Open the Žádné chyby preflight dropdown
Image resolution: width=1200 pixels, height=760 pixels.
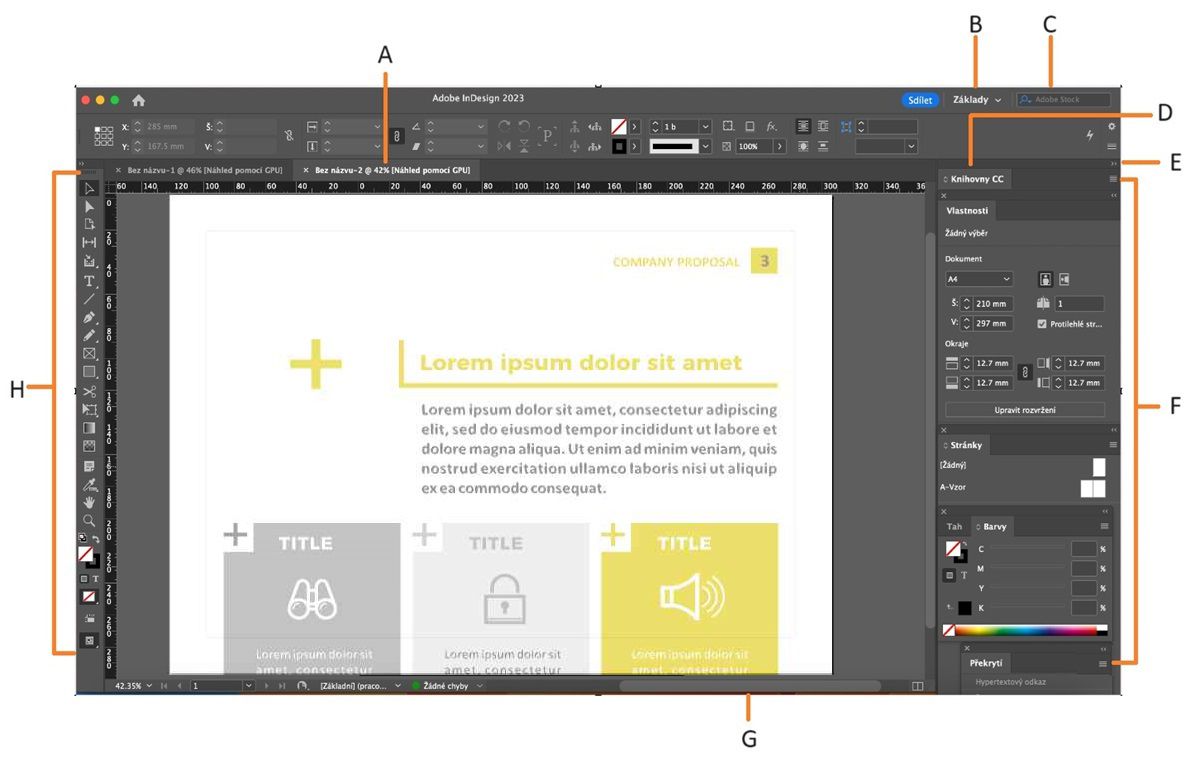[x=480, y=687]
